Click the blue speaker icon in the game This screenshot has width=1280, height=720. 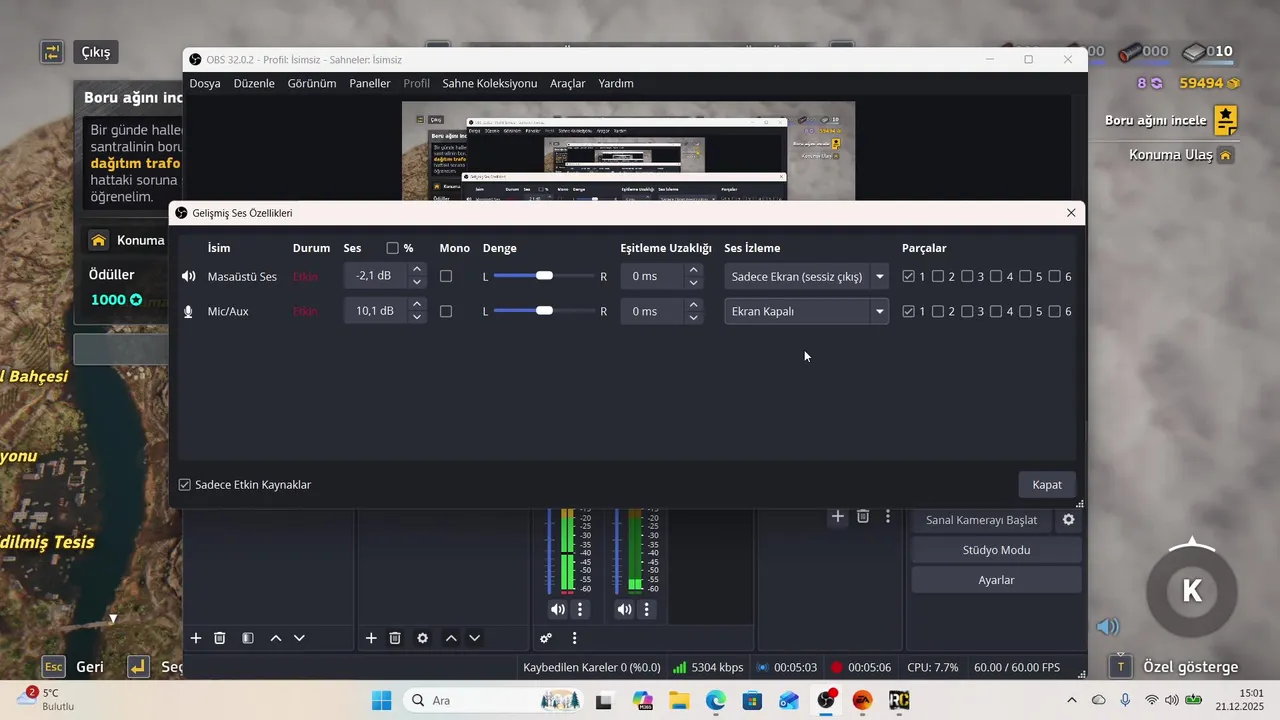pos(1107,627)
